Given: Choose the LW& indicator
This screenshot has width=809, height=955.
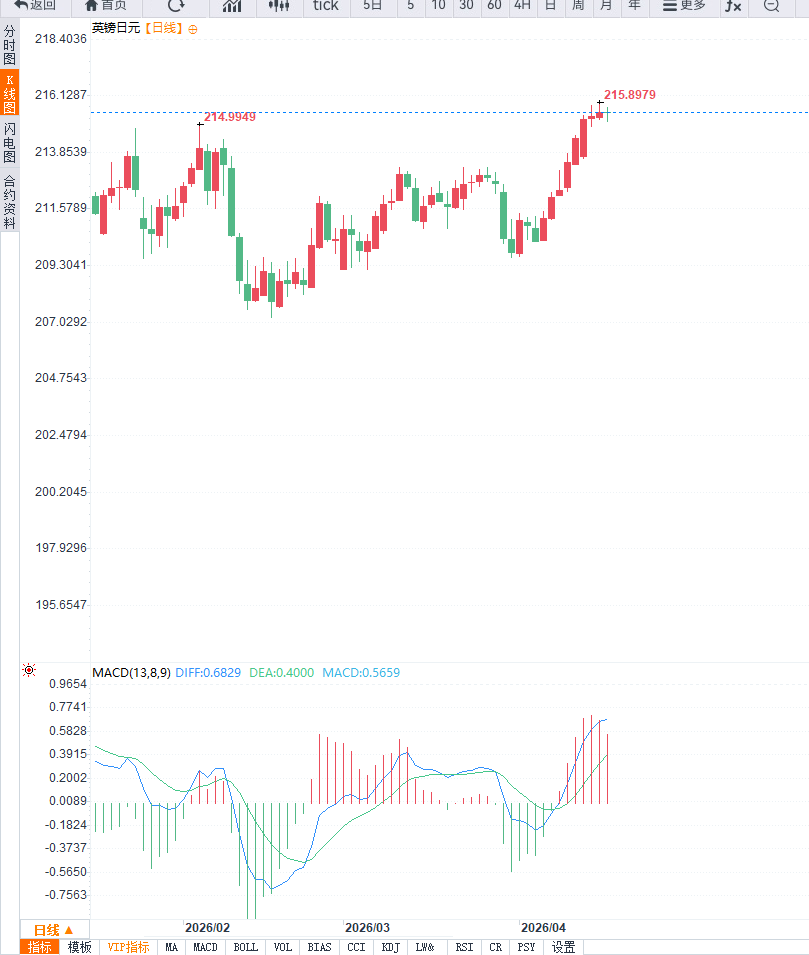Looking at the screenshot, I should pos(425,947).
